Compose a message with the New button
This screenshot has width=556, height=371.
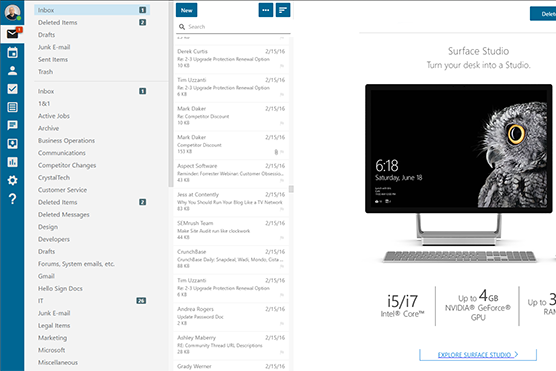pyautogui.click(x=187, y=10)
